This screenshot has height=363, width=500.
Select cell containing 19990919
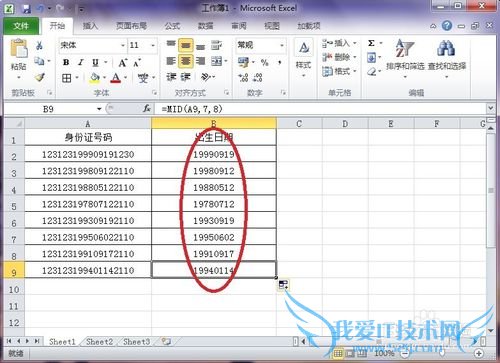(x=214, y=154)
